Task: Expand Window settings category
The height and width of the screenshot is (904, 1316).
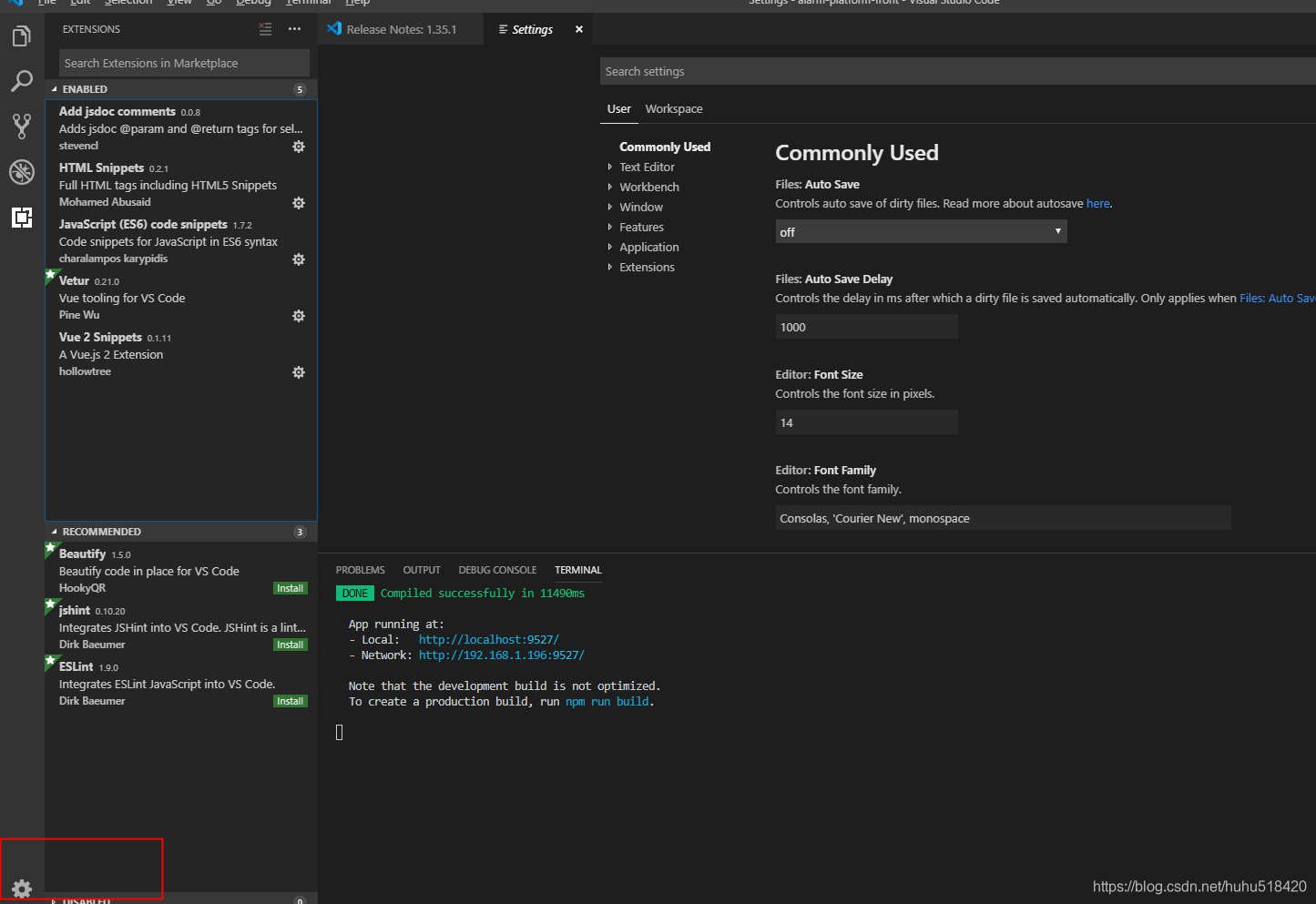Action: click(x=641, y=207)
